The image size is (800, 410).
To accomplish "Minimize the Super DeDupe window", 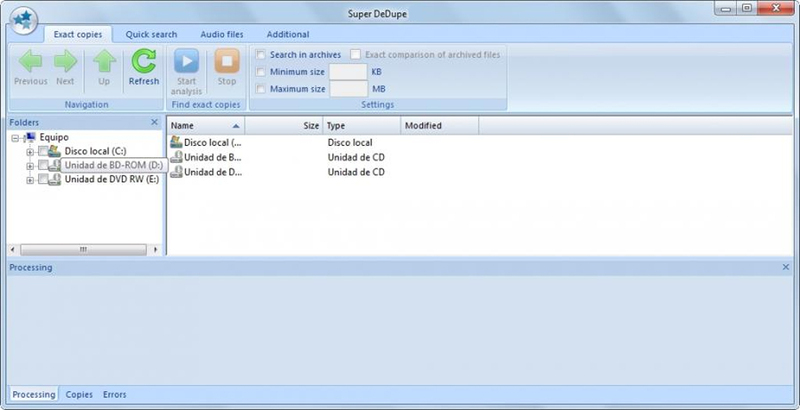I will coord(726,8).
